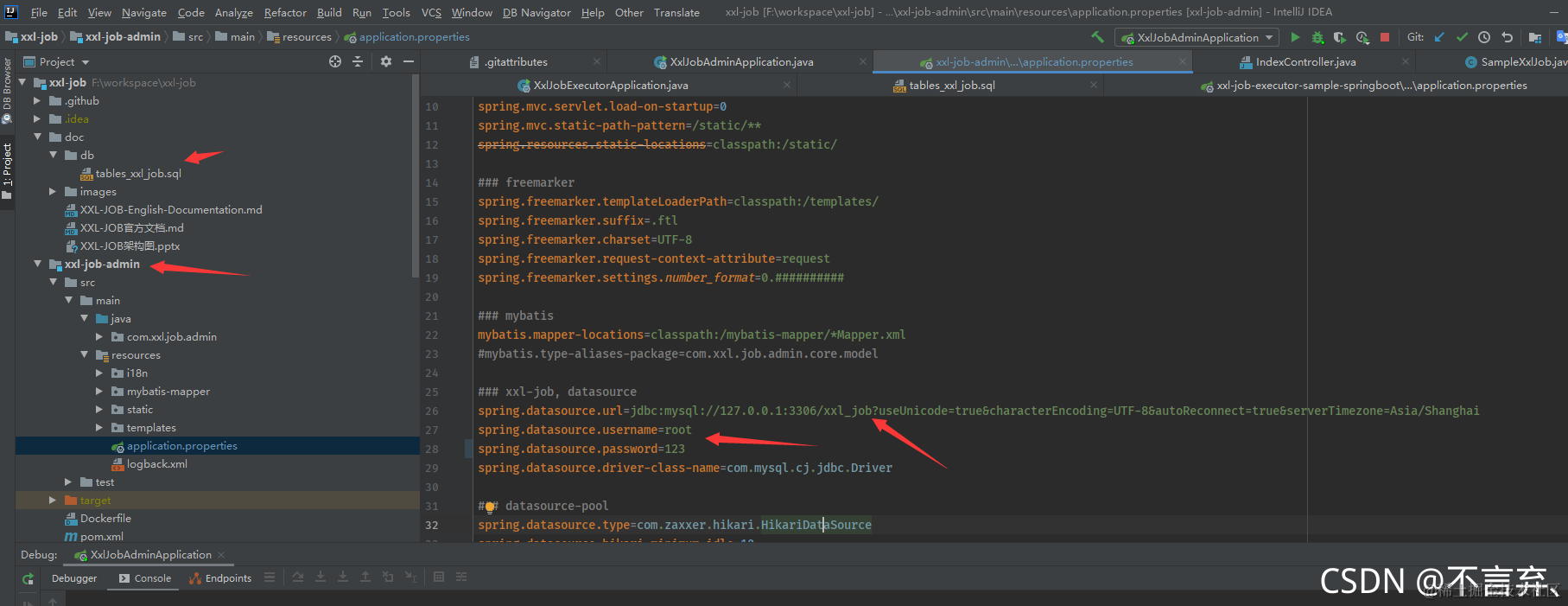Image resolution: width=1568 pixels, height=606 pixels.
Task: Switch to IndexController.java tab
Action: [1305, 61]
